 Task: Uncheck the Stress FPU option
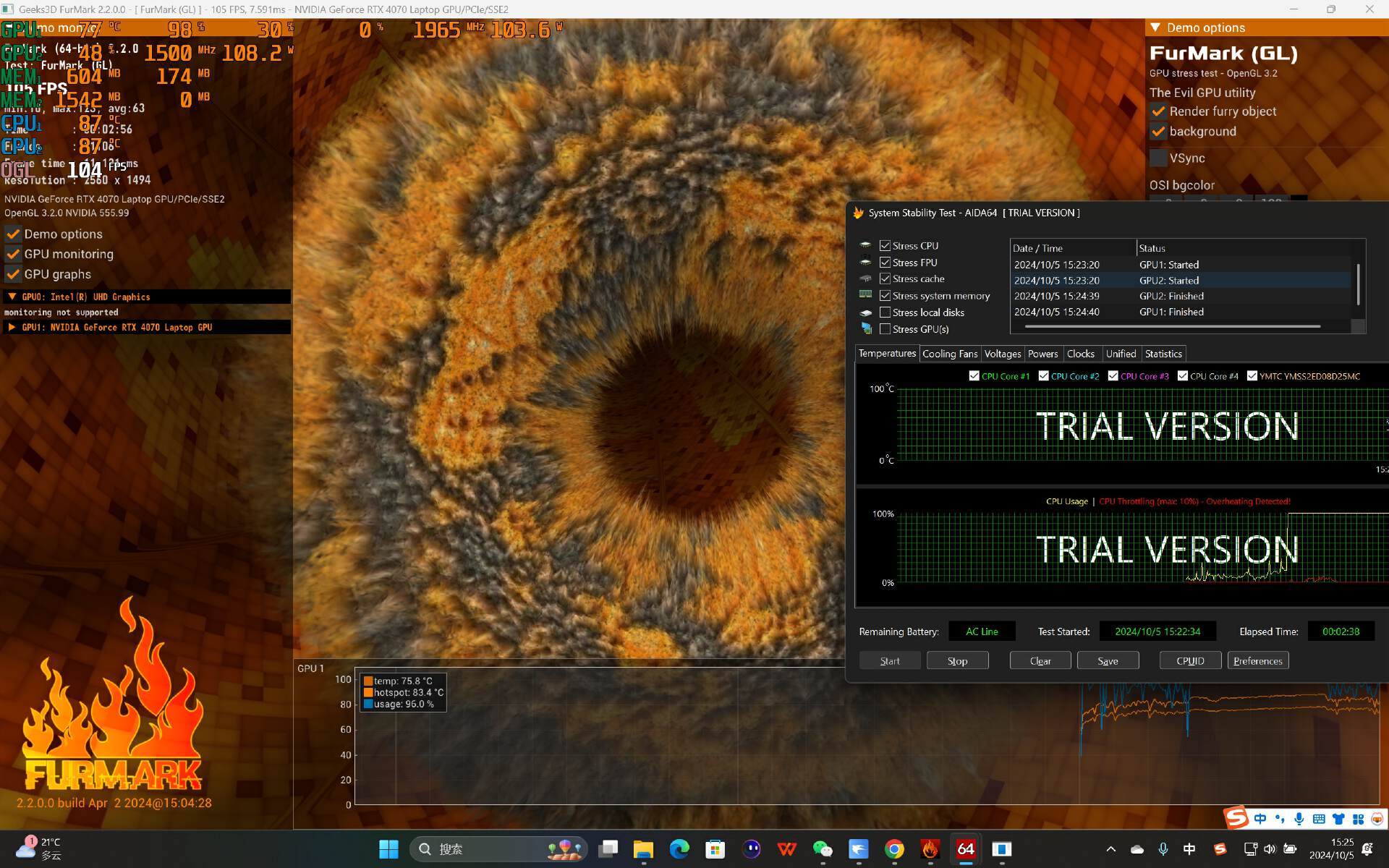(x=885, y=263)
